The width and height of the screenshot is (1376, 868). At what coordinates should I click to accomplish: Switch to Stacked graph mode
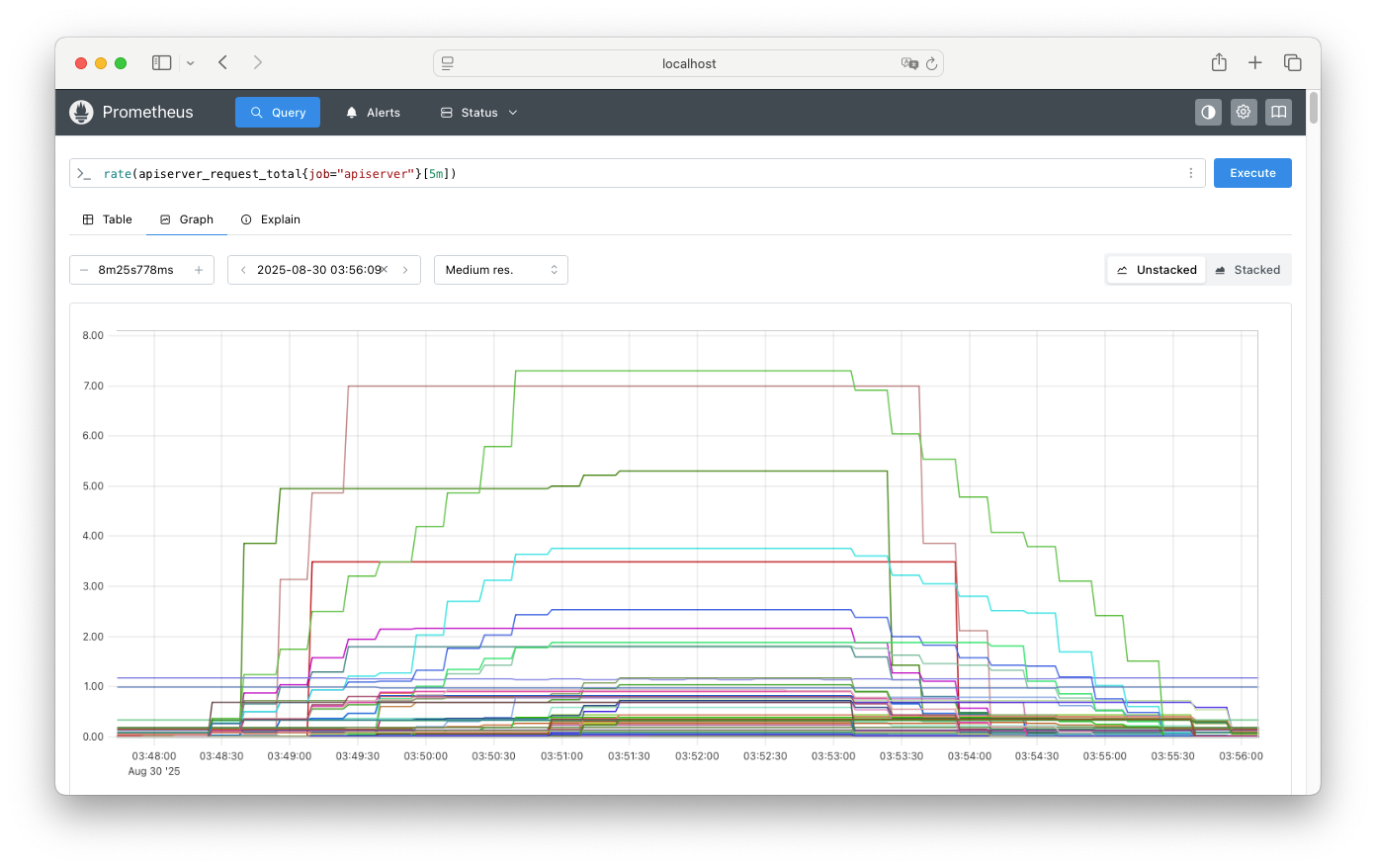[1247, 270]
